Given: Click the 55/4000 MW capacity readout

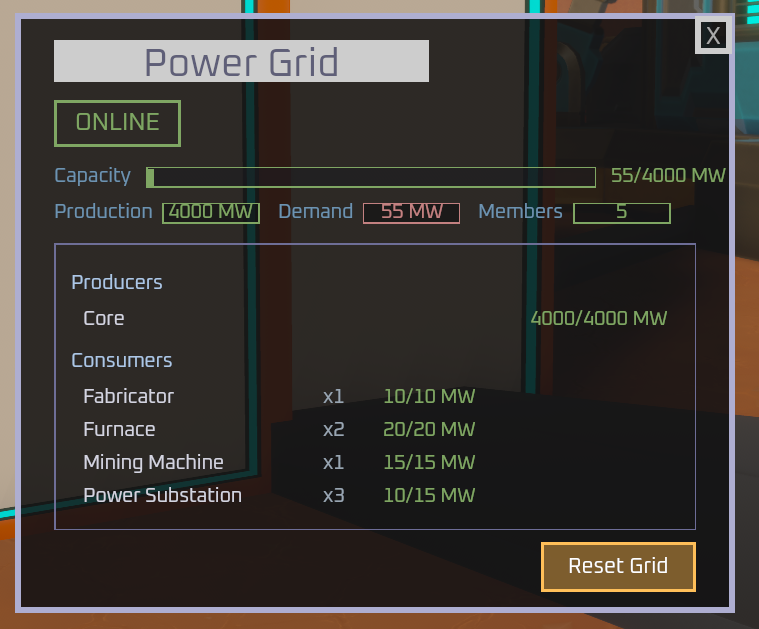Looking at the screenshot, I should point(668,175).
